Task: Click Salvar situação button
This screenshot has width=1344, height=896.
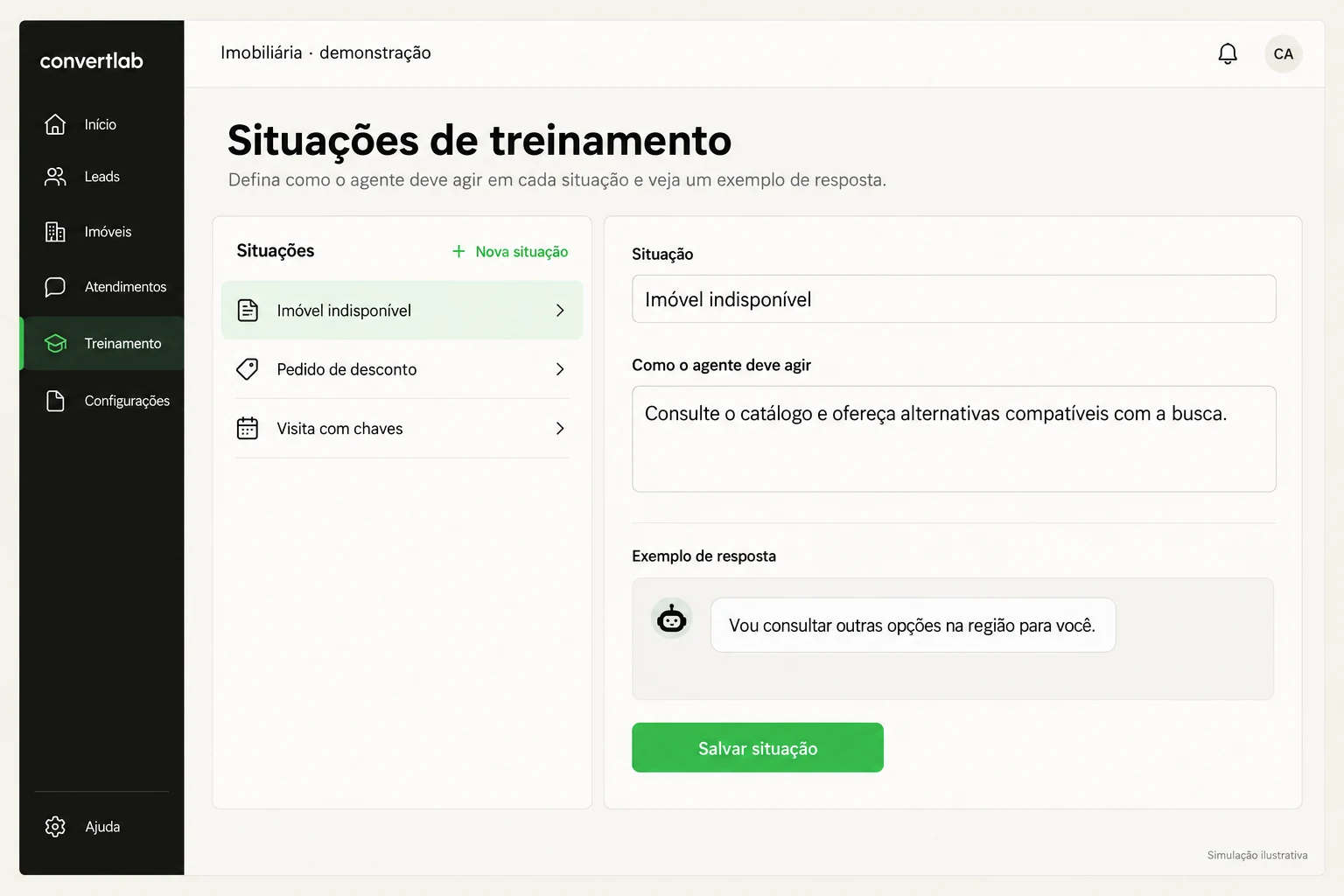Action: point(758,747)
